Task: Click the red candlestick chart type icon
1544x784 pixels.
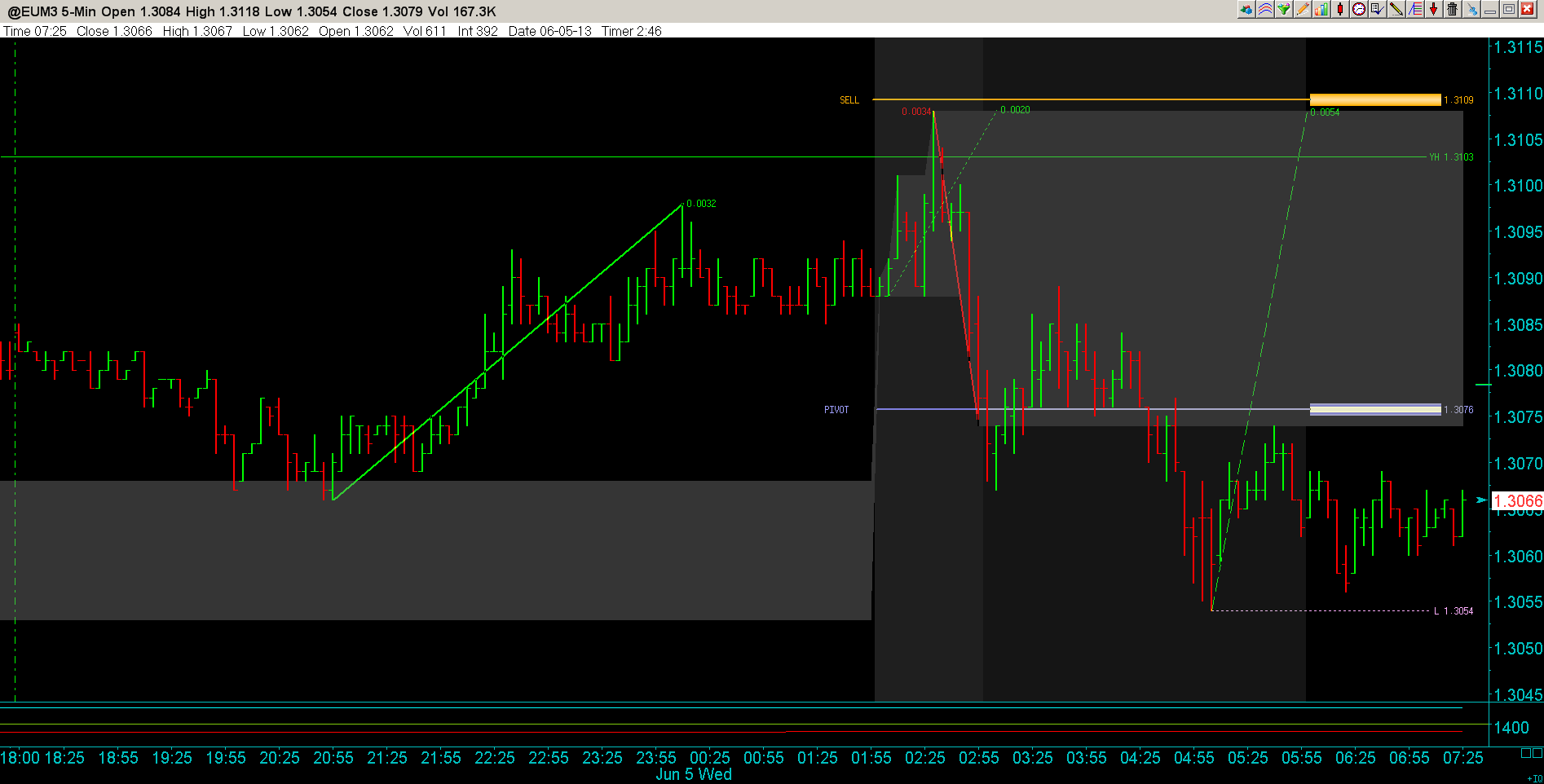Action: 1339,10
